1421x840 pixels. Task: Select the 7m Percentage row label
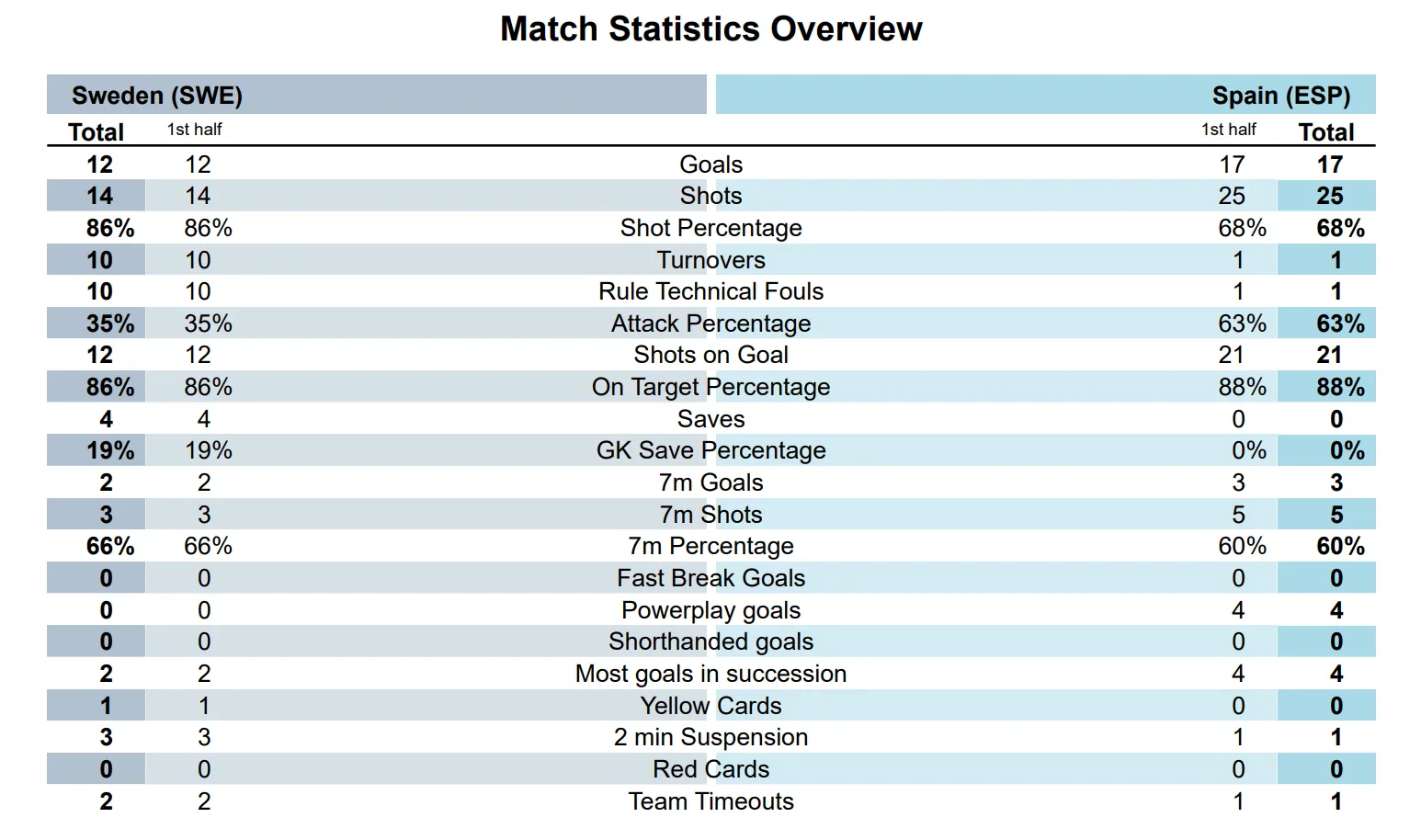(x=710, y=546)
